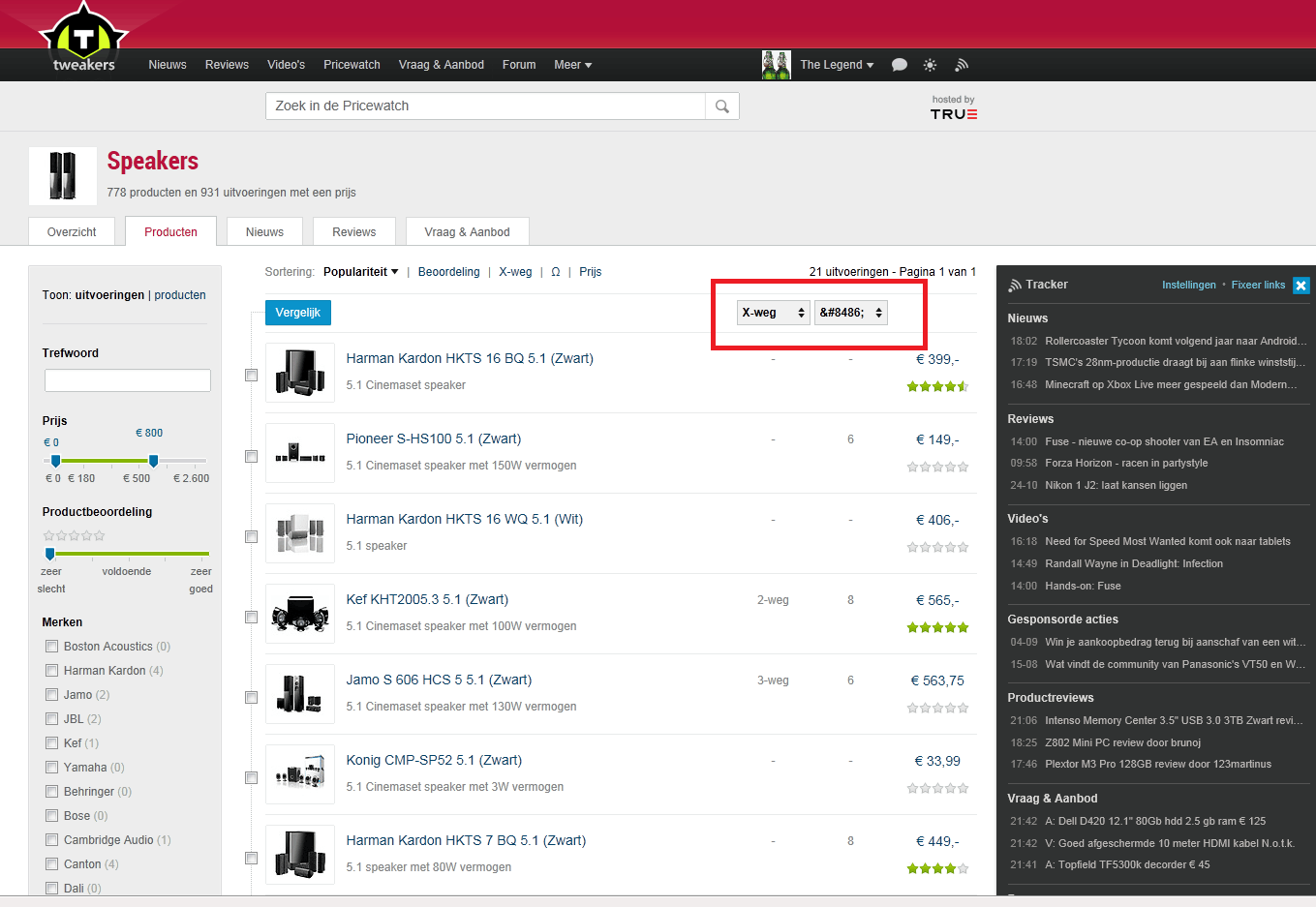Expand the Meer menu
Screen dimensions: 1316x907
pyautogui.click(x=572, y=65)
